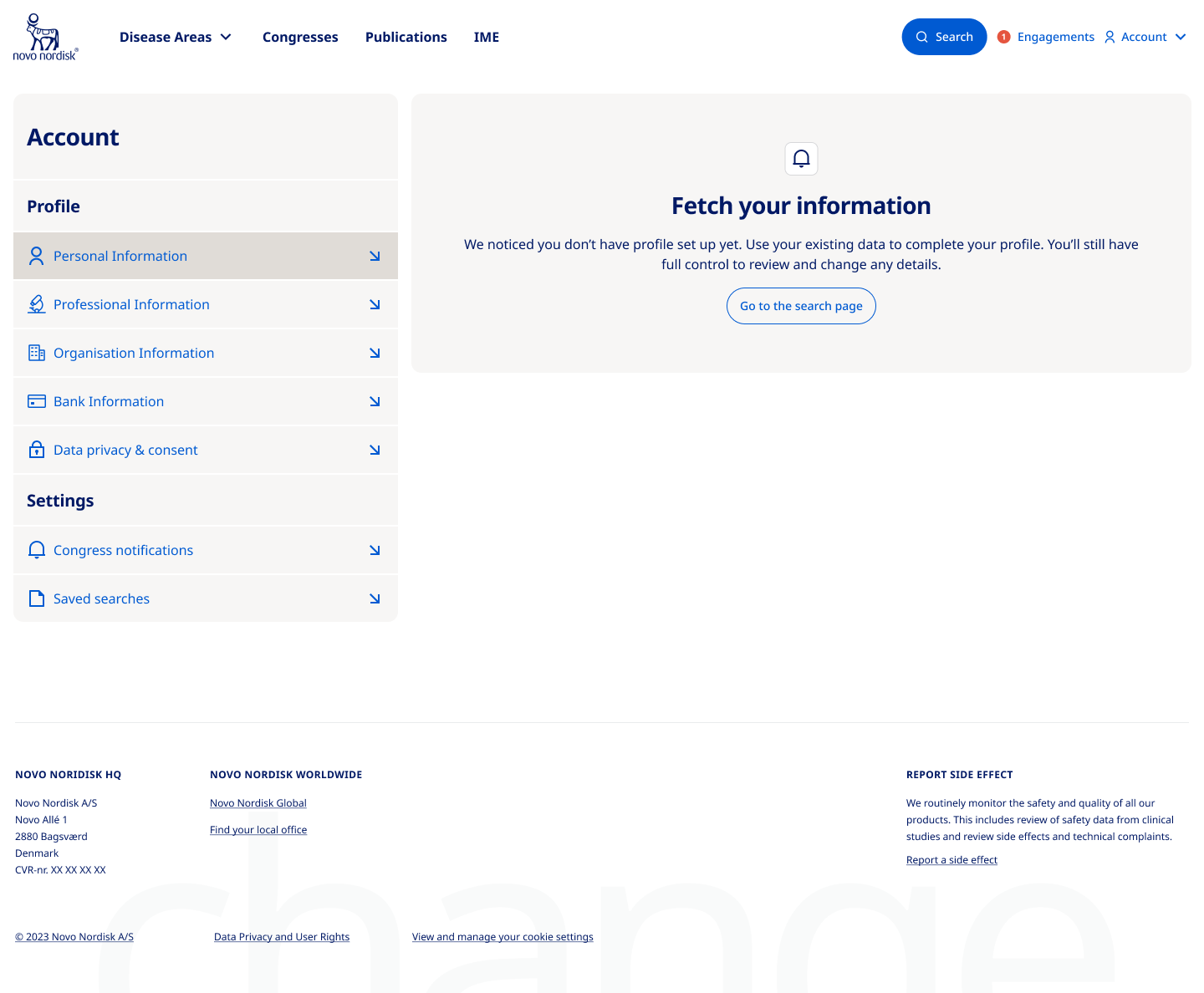Image resolution: width=1204 pixels, height=993 pixels.
Task: Open Organisation Information section
Action: (x=206, y=353)
